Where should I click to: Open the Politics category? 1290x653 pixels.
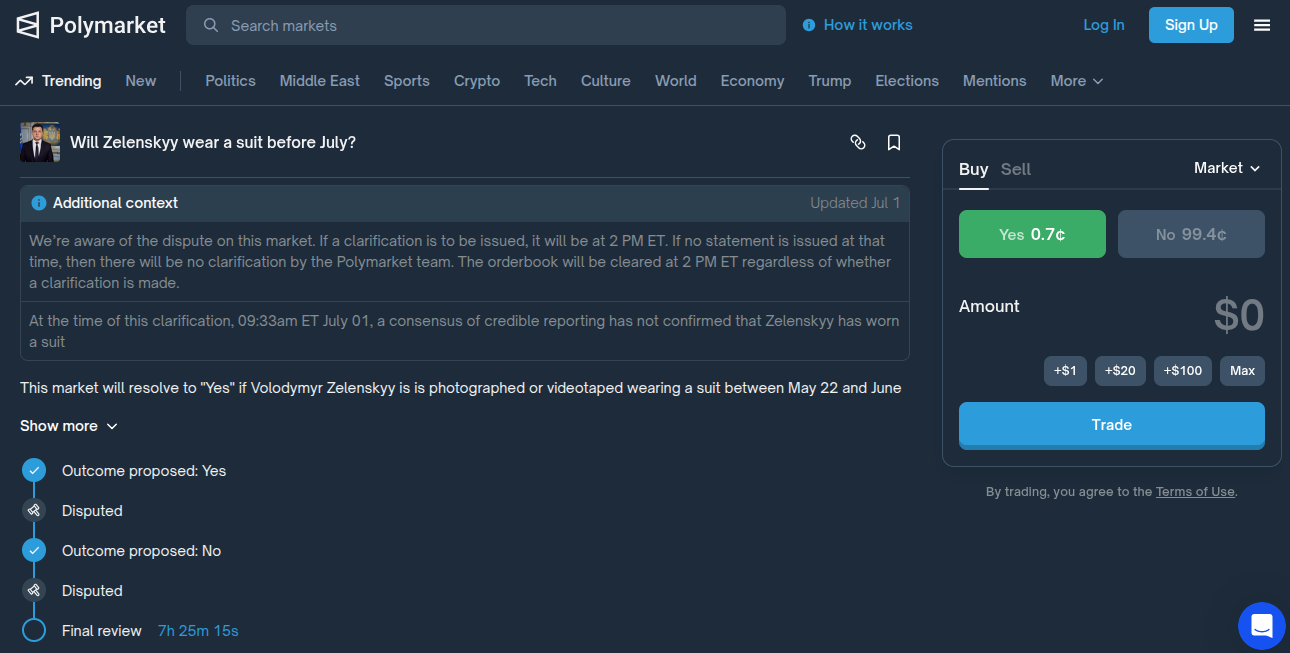tap(230, 81)
